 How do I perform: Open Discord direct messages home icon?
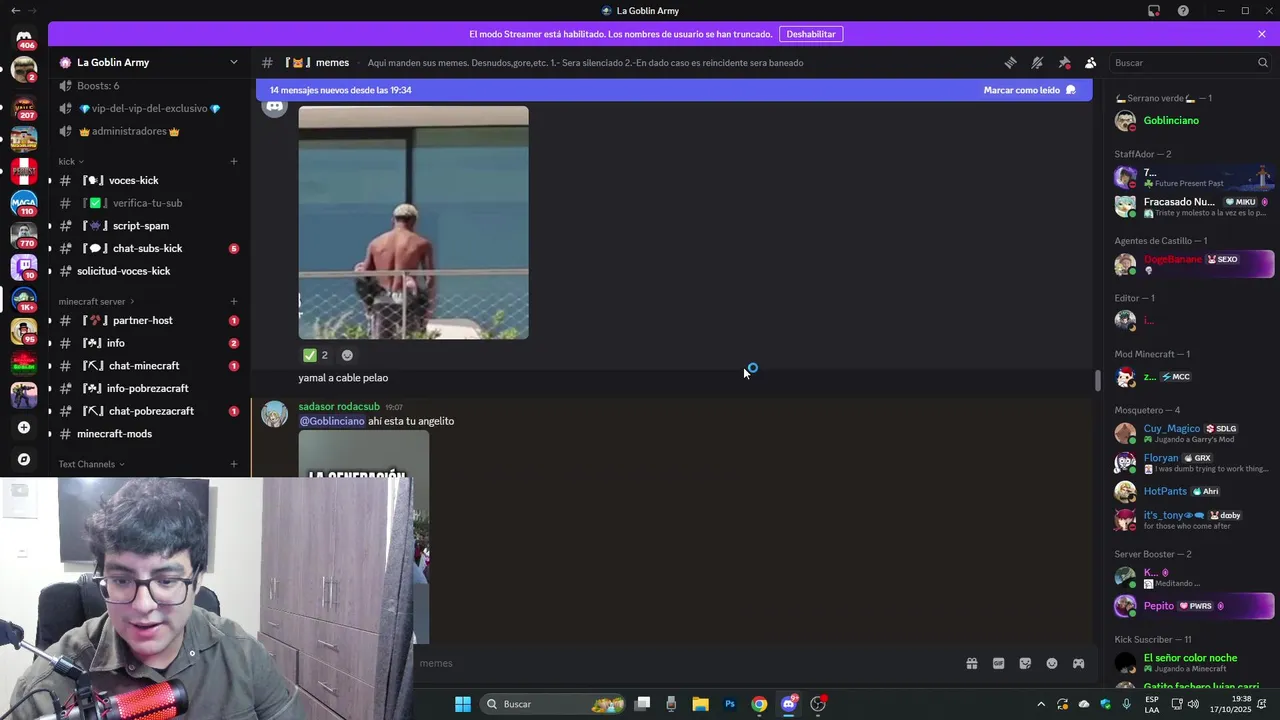[24, 38]
